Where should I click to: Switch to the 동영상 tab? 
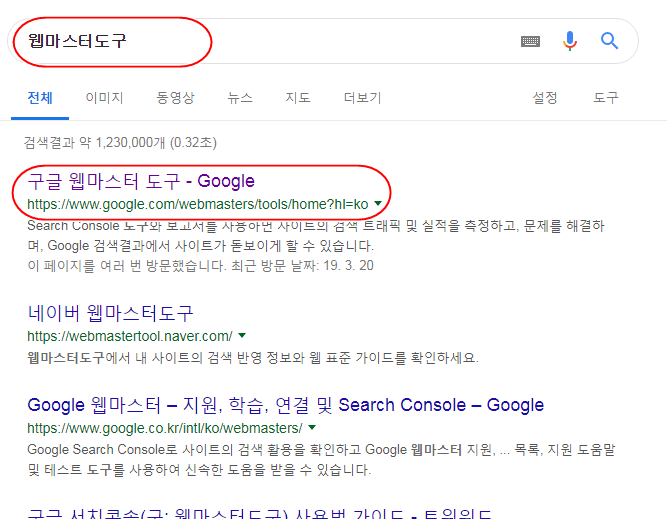click(x=175, y=98)
